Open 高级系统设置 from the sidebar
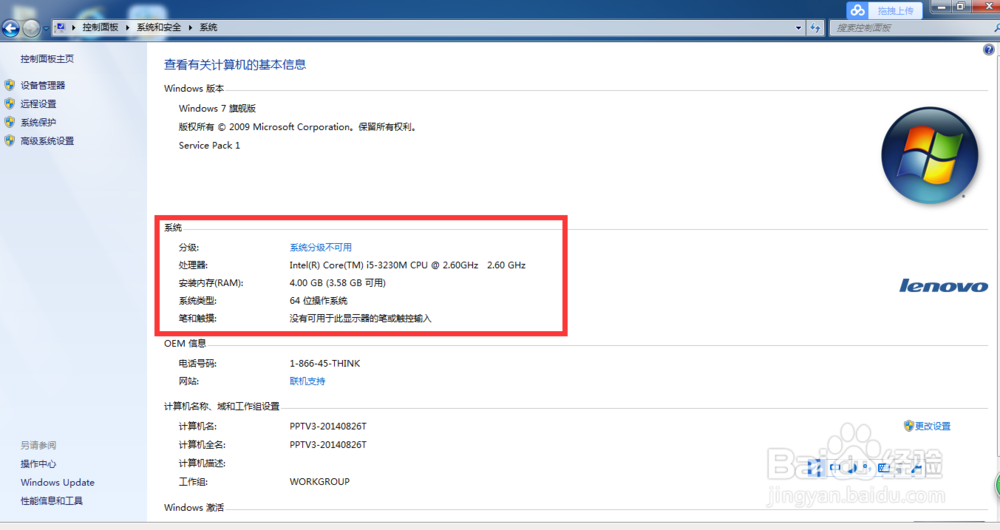Viewport: 1000px width, 530px height. pos(47,140)
